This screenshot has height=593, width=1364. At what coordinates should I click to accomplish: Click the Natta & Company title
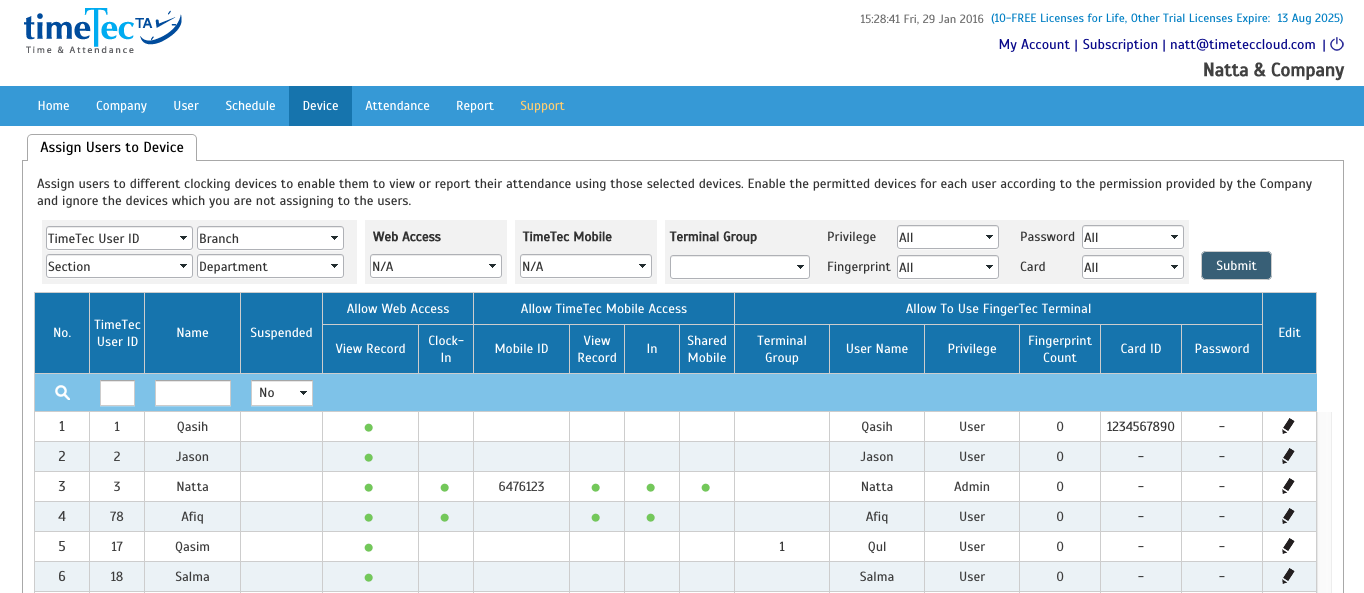[x=1273, y=70]
